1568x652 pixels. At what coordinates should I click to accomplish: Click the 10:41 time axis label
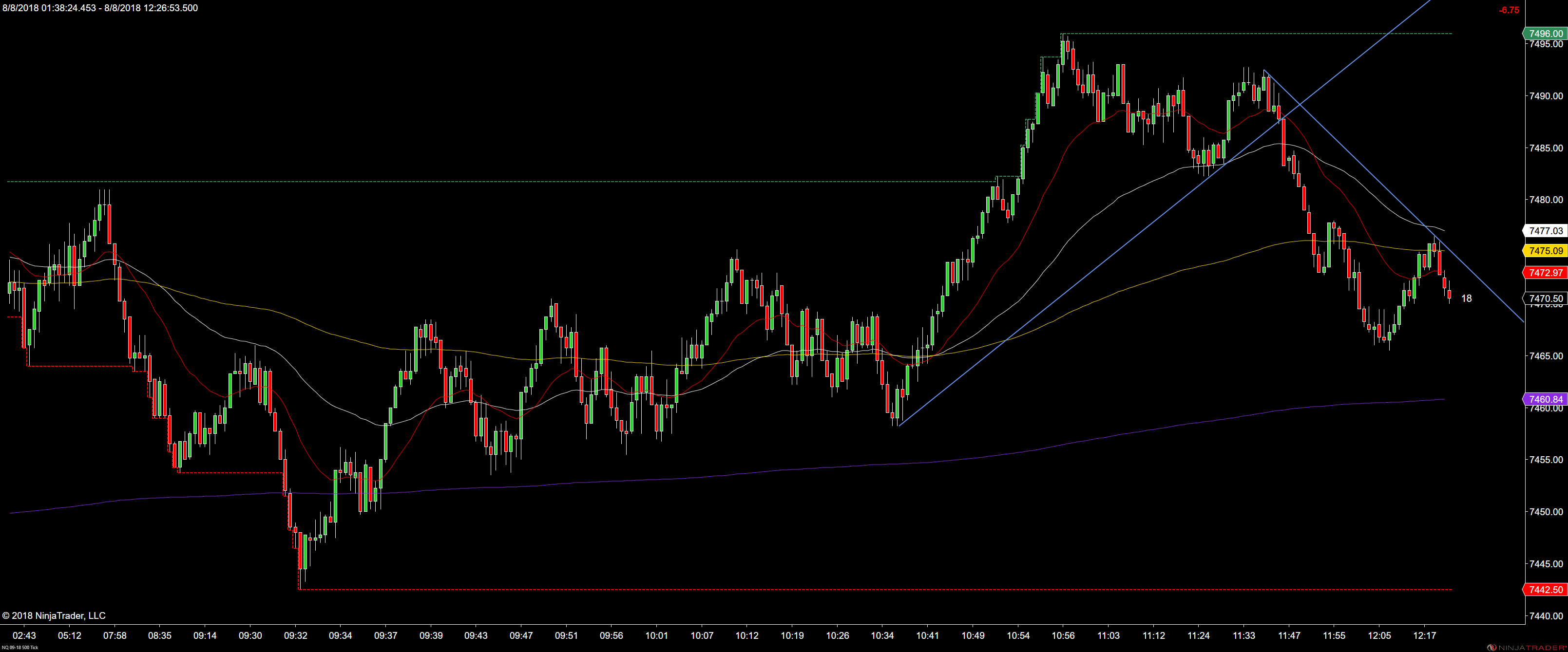tap(927, 635)
